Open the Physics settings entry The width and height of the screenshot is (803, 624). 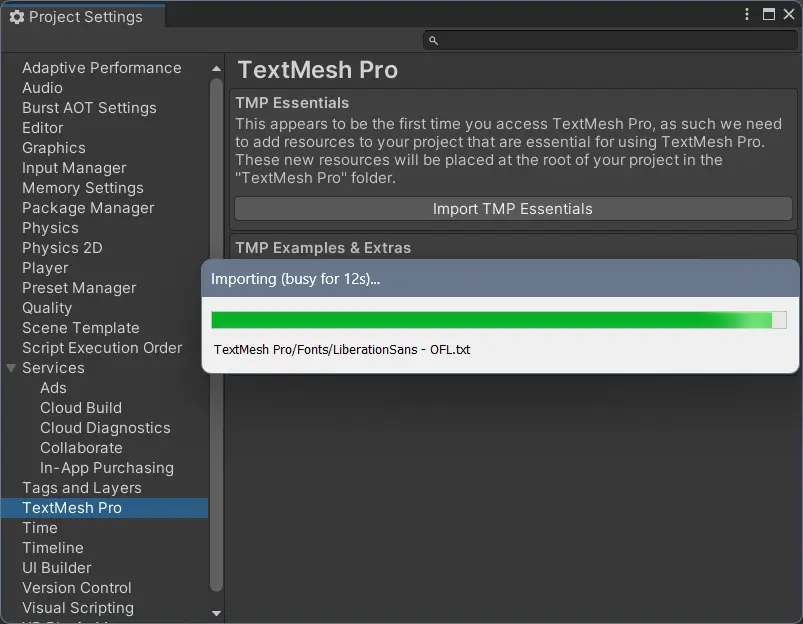click(50, 227)
